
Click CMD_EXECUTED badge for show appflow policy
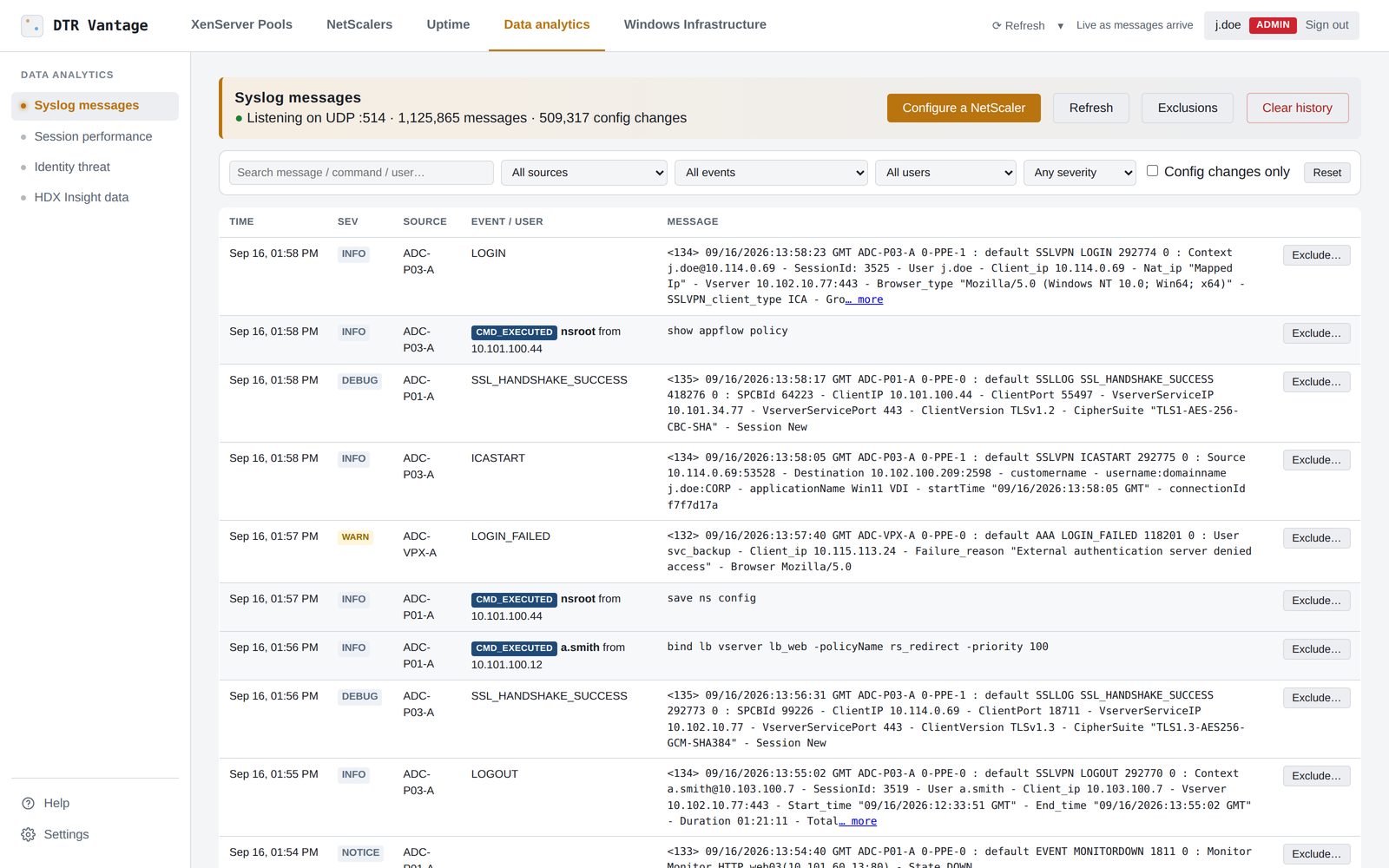(514, 332)
